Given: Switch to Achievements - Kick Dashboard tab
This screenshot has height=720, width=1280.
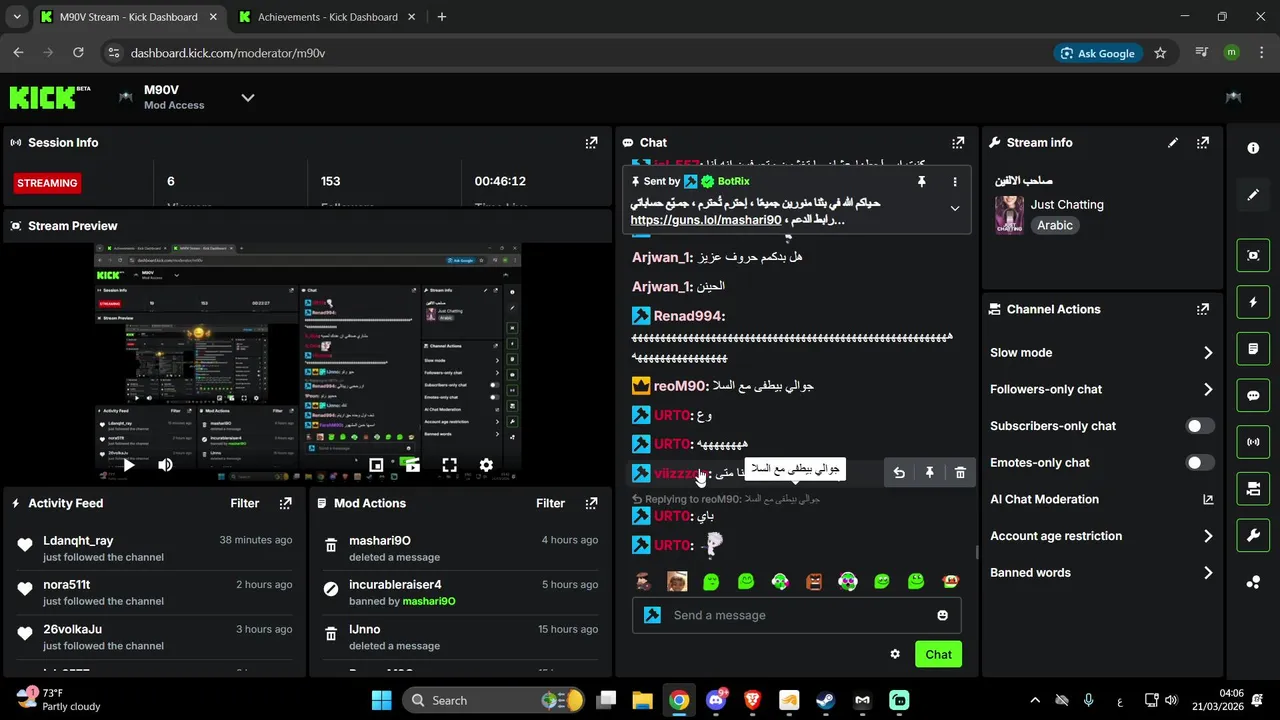Looking at the screenshot, I should pyautogui.click(x=328, y=17).
